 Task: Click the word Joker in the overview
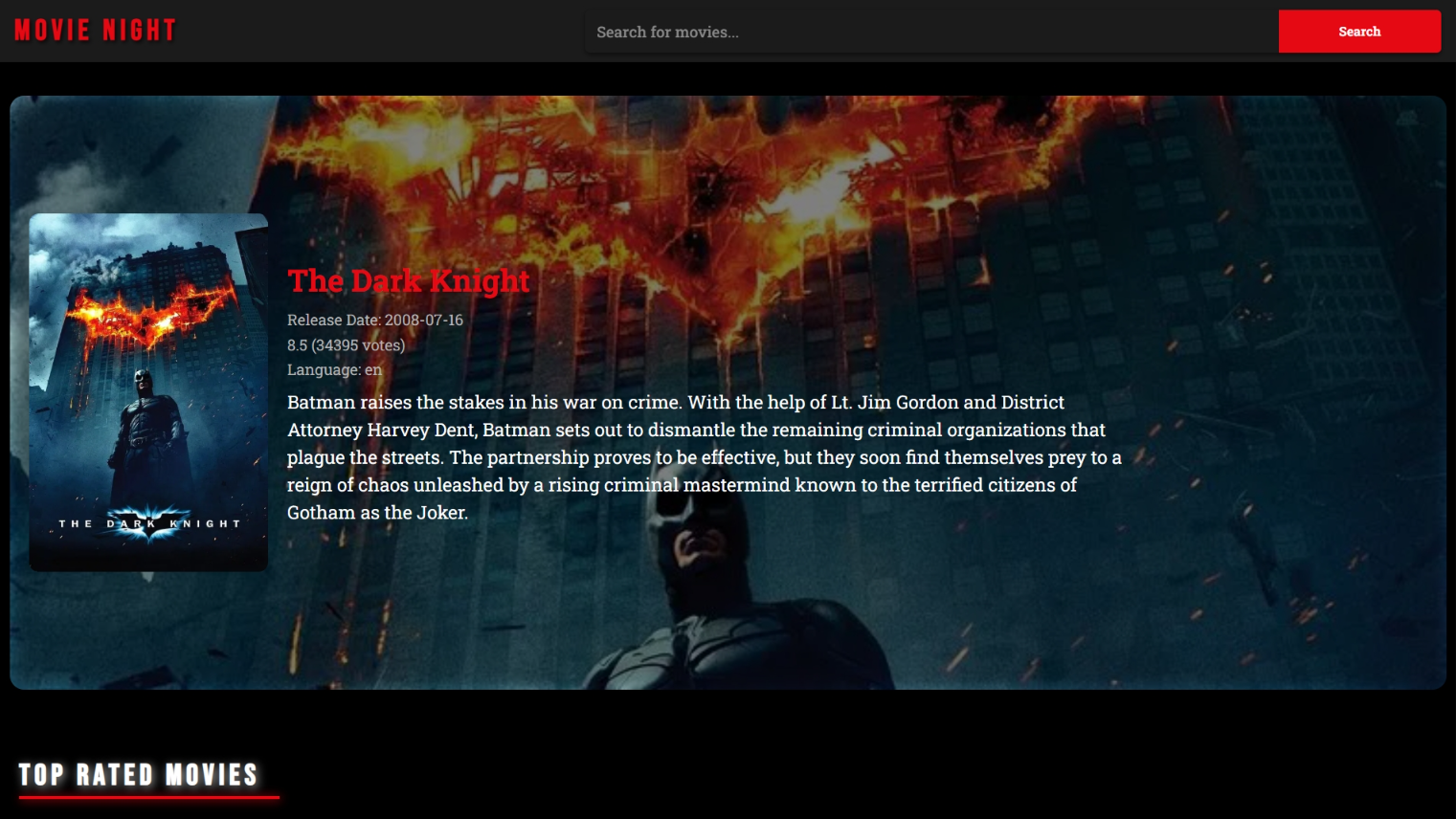pos(440,513)
